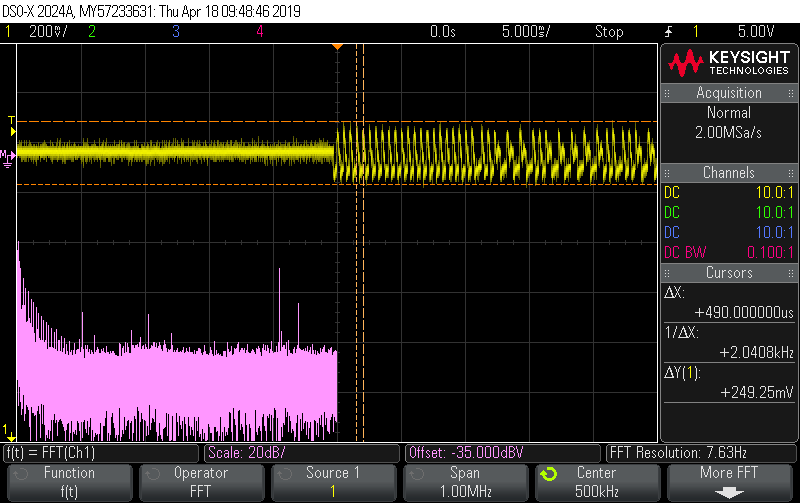
Task: Open the Acquisition panel header
Action: pyautogui.click(x=729, y=93)
